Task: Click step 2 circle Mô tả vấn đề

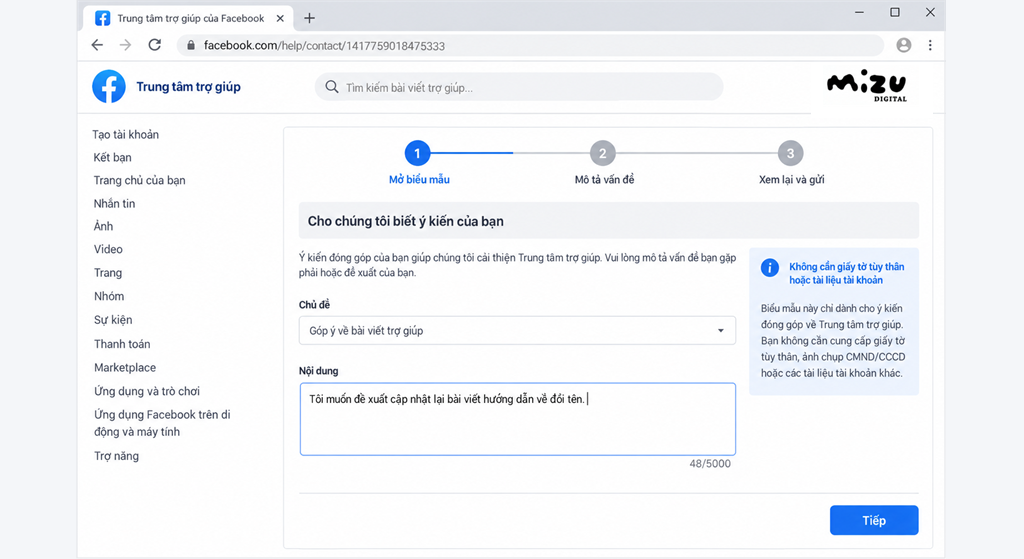Action: [603, 153]
